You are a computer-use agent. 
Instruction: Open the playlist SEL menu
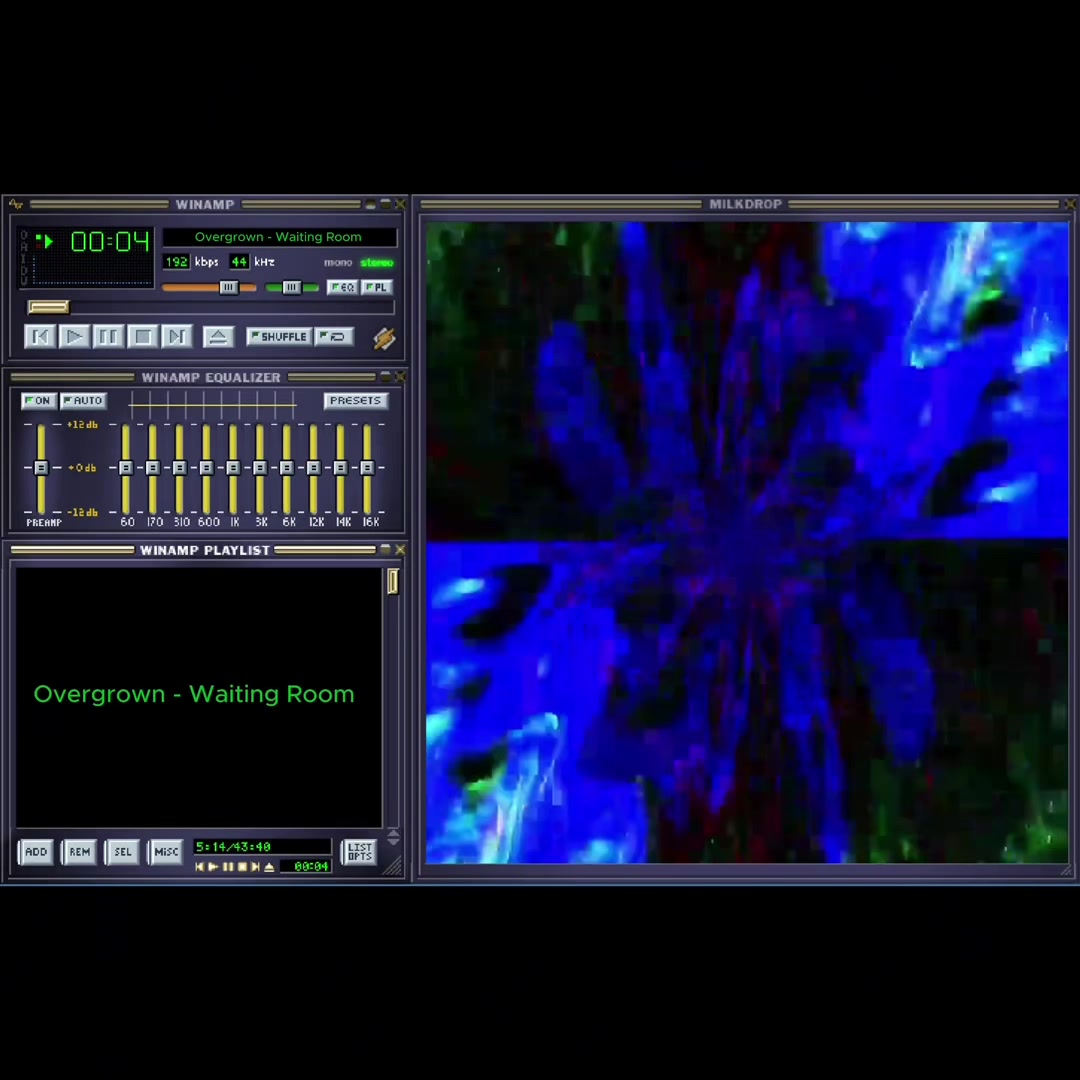123,852
